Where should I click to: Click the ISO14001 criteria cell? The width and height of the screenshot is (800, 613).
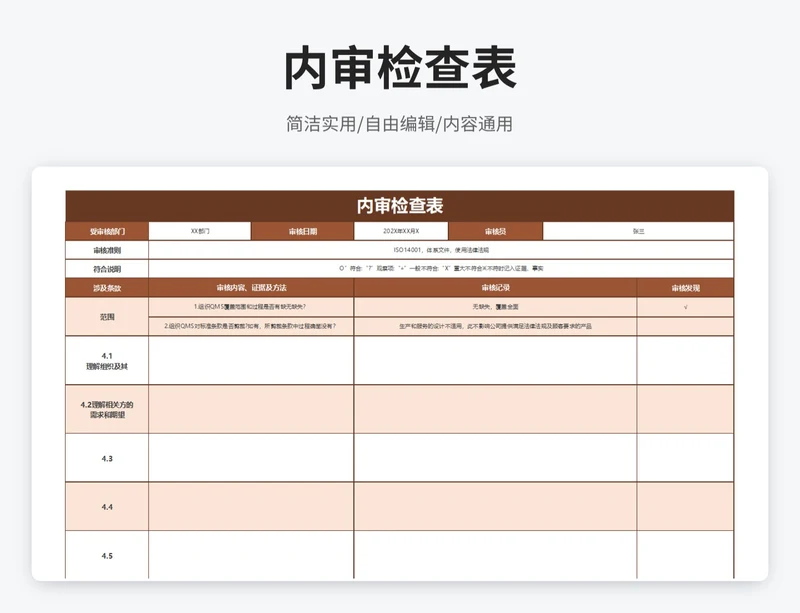(441, 250)
